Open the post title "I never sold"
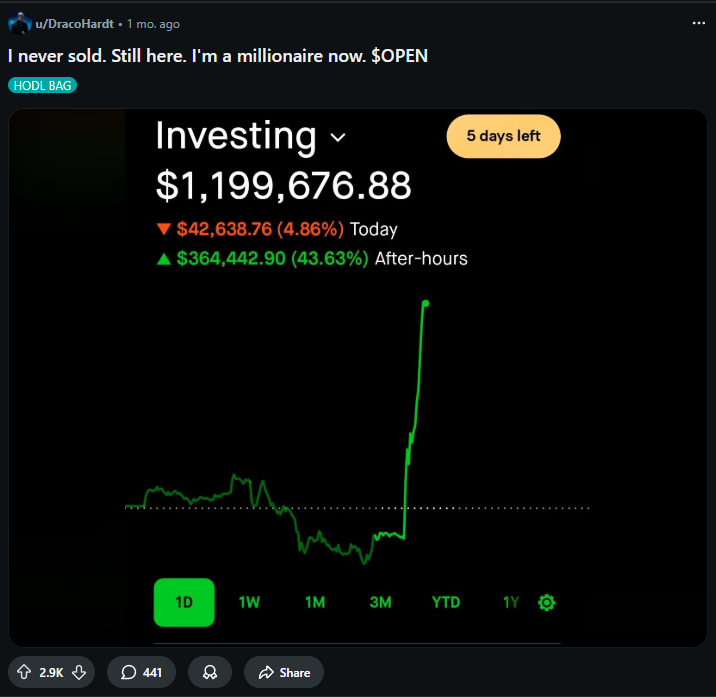Viewport: 716px width, 697px height. 218,56
